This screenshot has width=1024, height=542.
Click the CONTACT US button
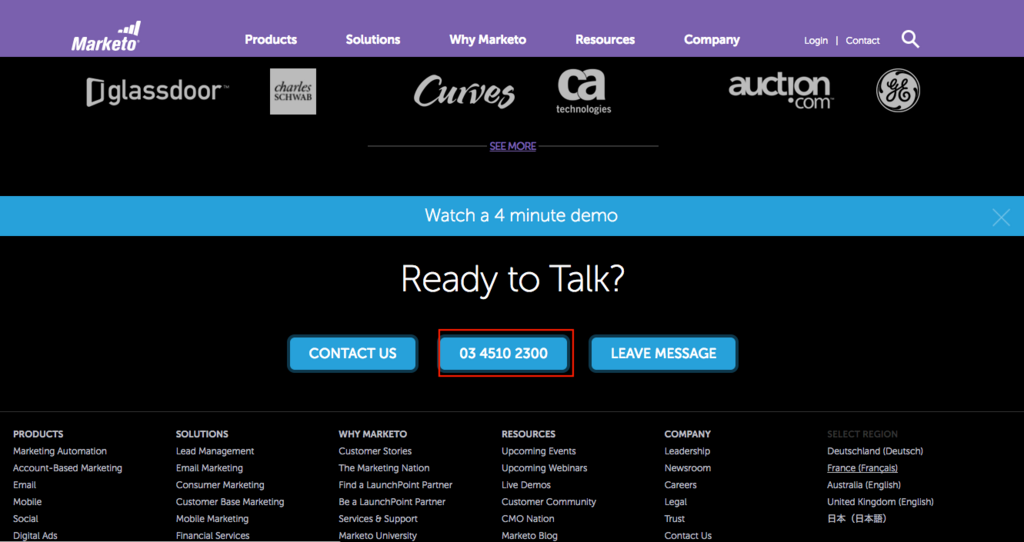click(x=353, y=353)
